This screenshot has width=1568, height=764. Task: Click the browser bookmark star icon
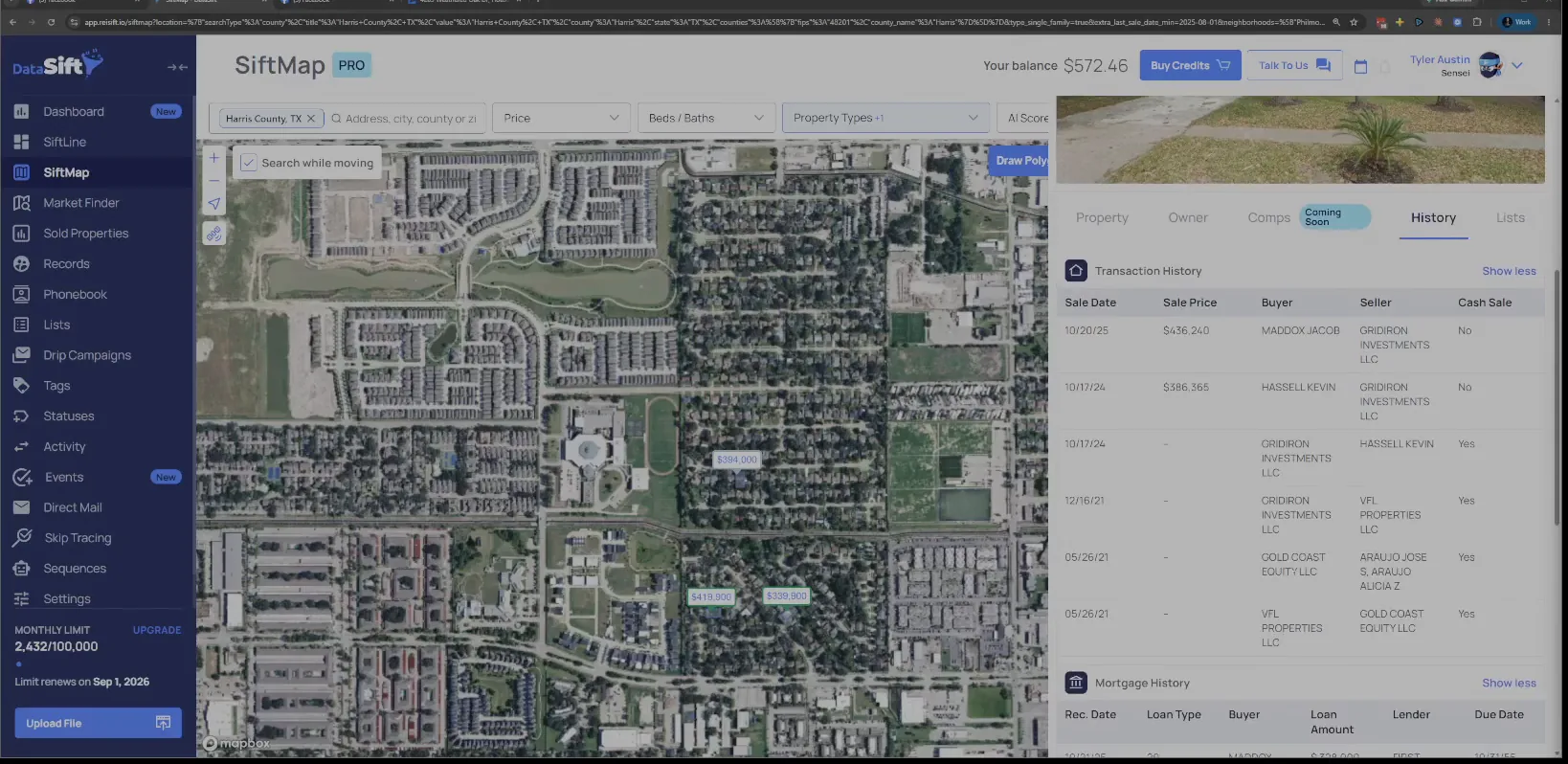[1354, 22]
